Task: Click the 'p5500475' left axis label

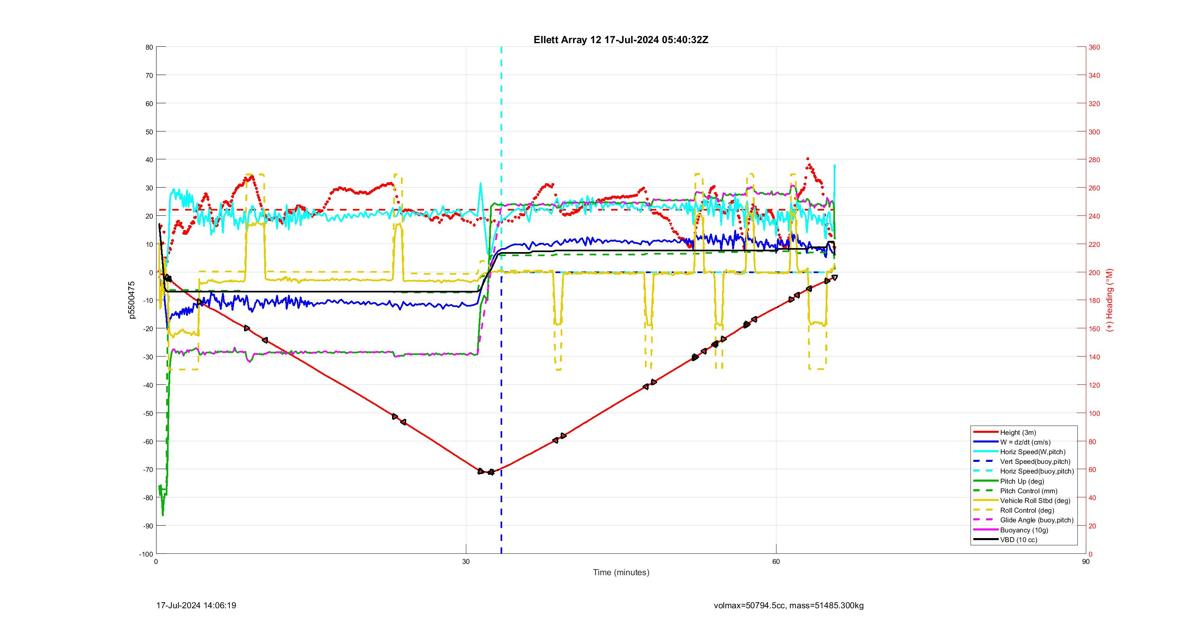Action: (x=131, y=300)
